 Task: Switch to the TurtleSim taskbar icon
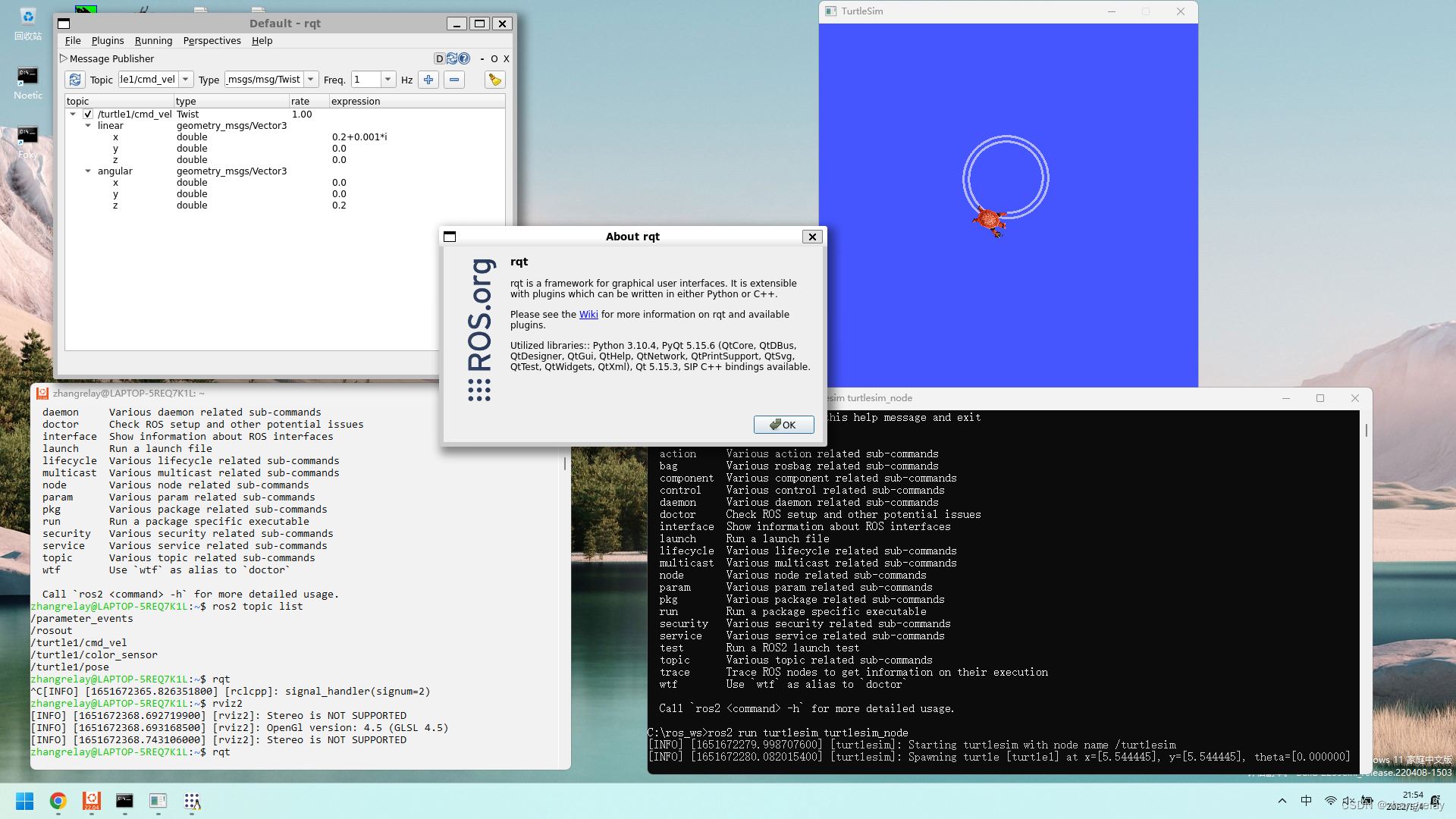tap(158, 801)
